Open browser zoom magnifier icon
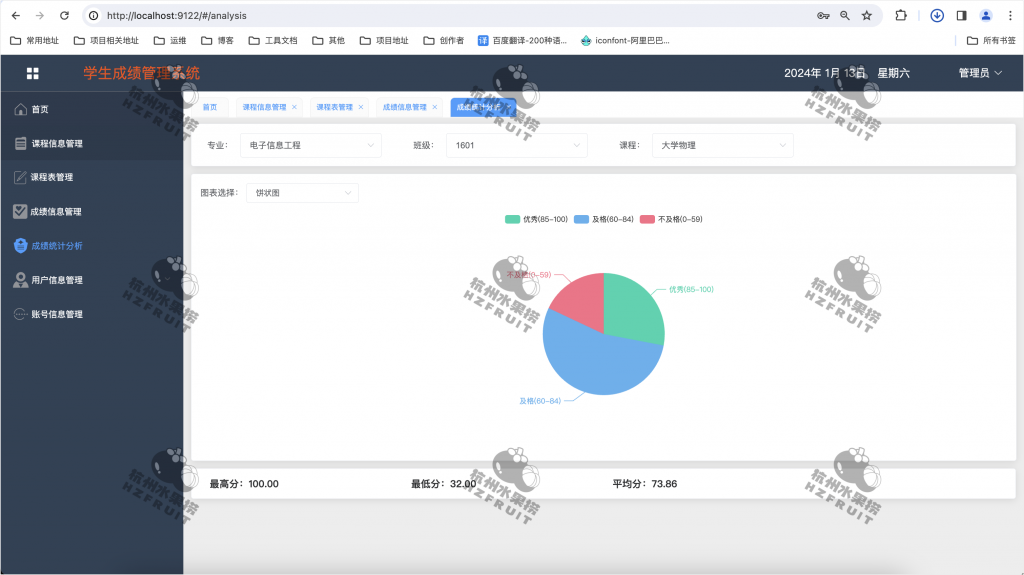 click(x=844, y=16)
